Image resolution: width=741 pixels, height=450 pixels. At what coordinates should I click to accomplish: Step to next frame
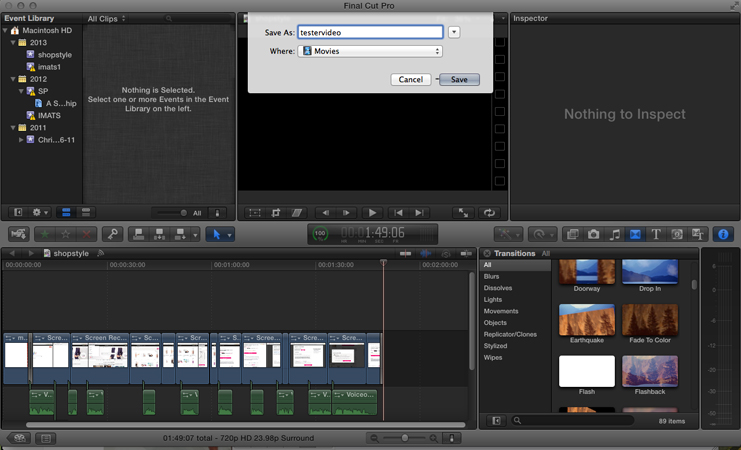coord(346,213)
